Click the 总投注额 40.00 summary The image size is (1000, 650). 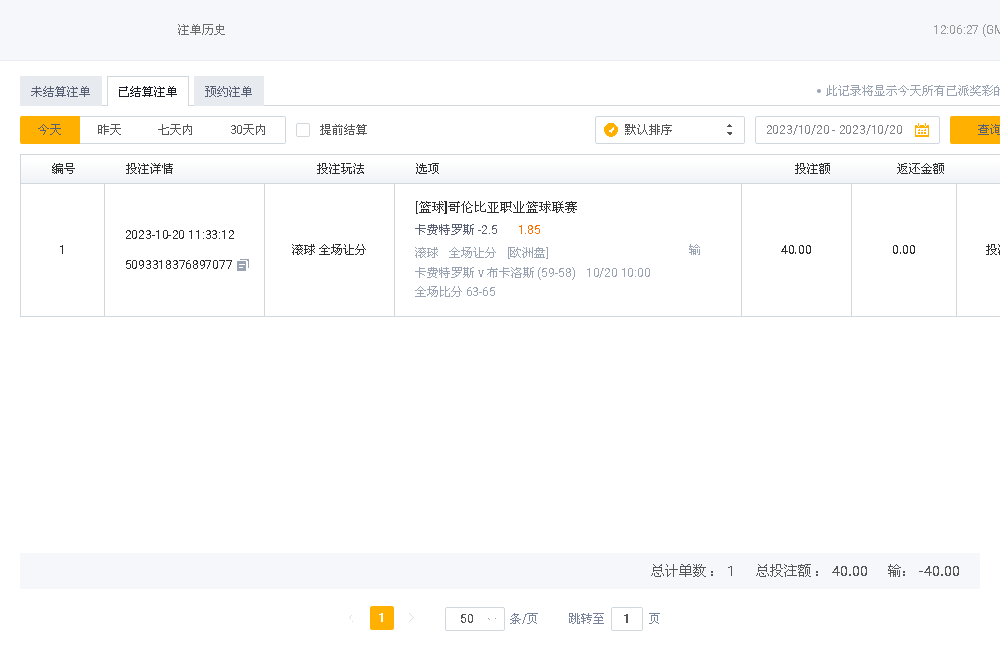click(x=811, y=571)
